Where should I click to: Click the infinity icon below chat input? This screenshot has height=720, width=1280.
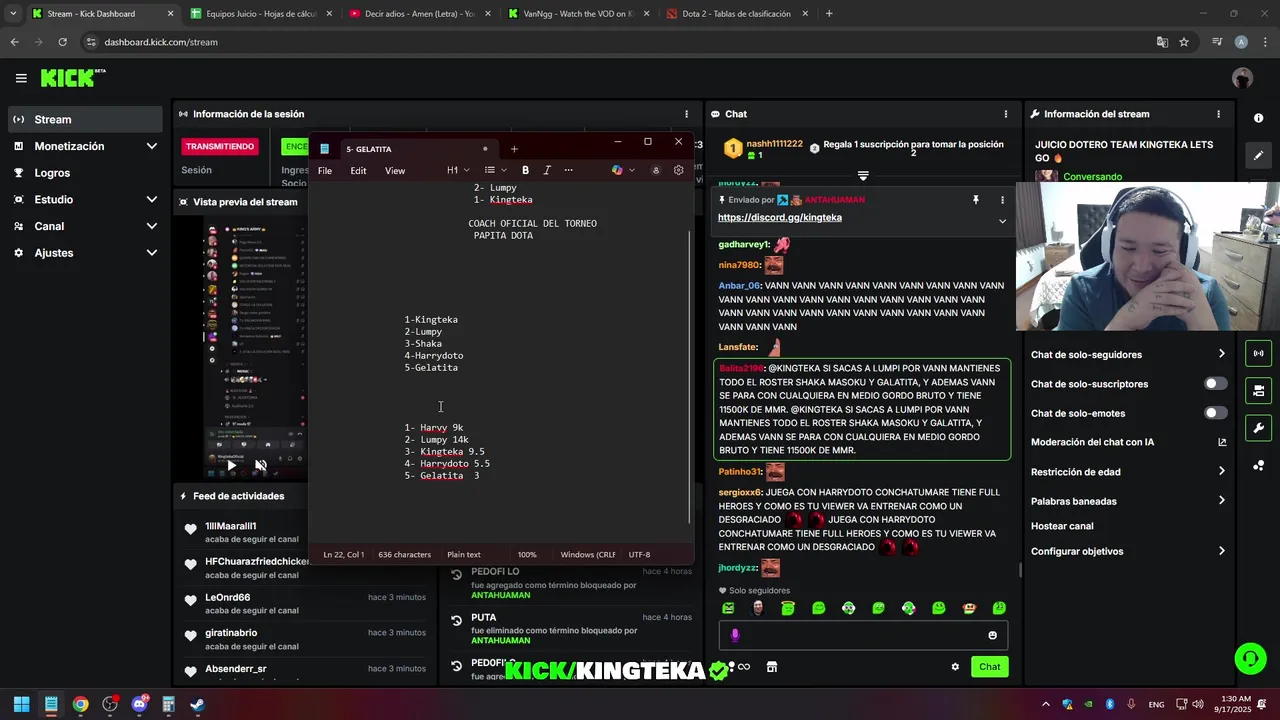743,667
